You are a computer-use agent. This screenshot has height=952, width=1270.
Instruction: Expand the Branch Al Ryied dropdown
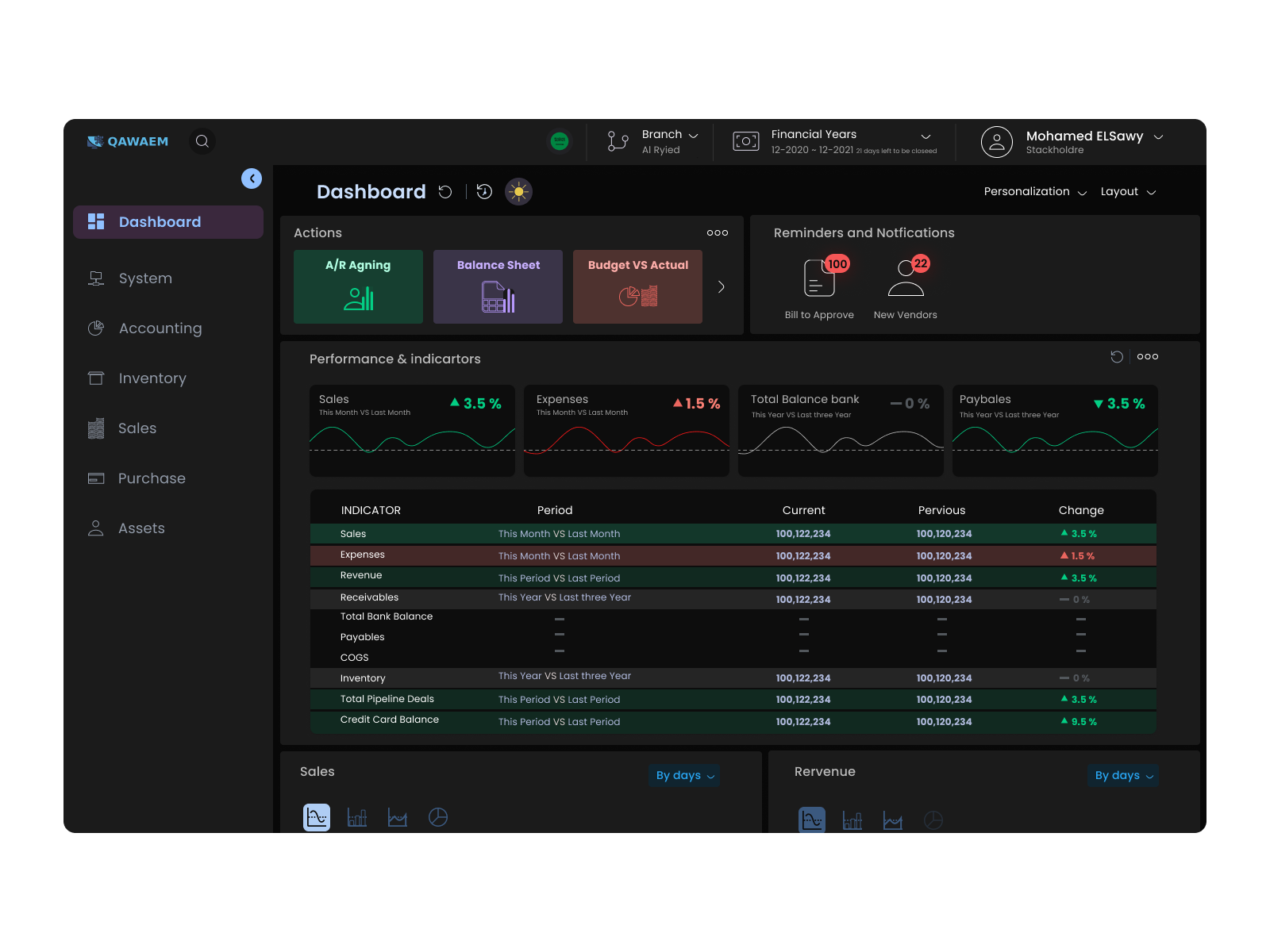click(x=691, y=134)
